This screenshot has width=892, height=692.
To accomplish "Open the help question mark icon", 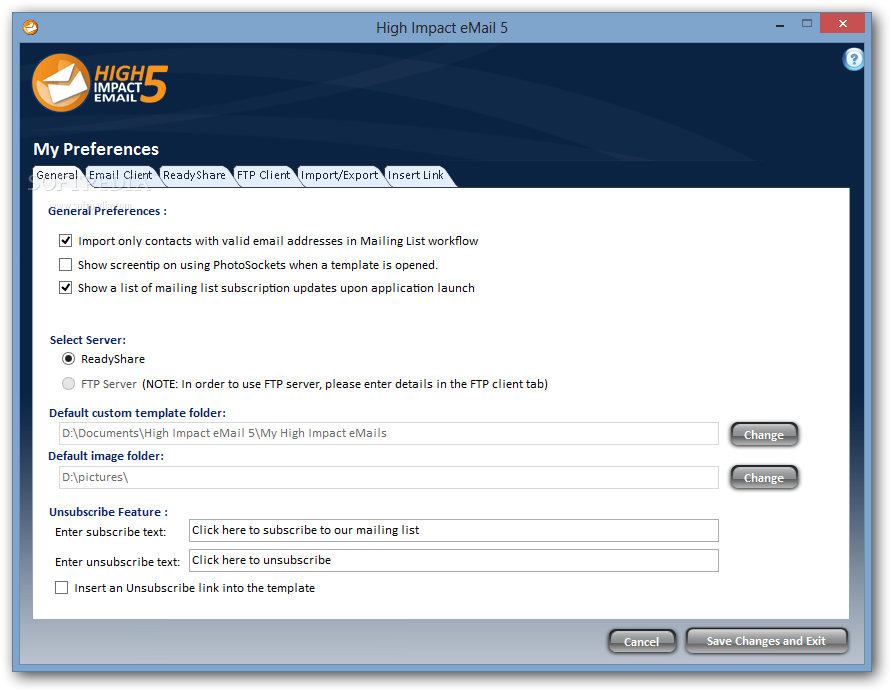I will point(853,59).
